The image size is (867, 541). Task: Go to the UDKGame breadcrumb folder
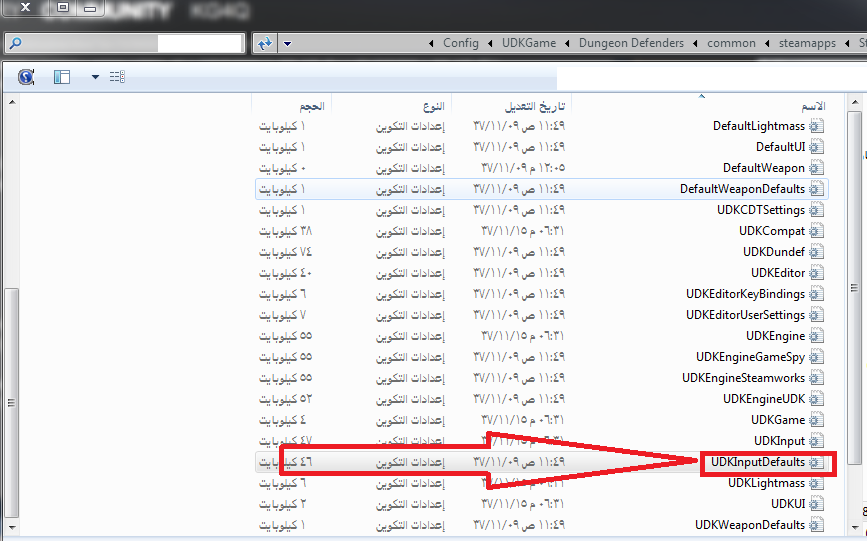(529, 43)
